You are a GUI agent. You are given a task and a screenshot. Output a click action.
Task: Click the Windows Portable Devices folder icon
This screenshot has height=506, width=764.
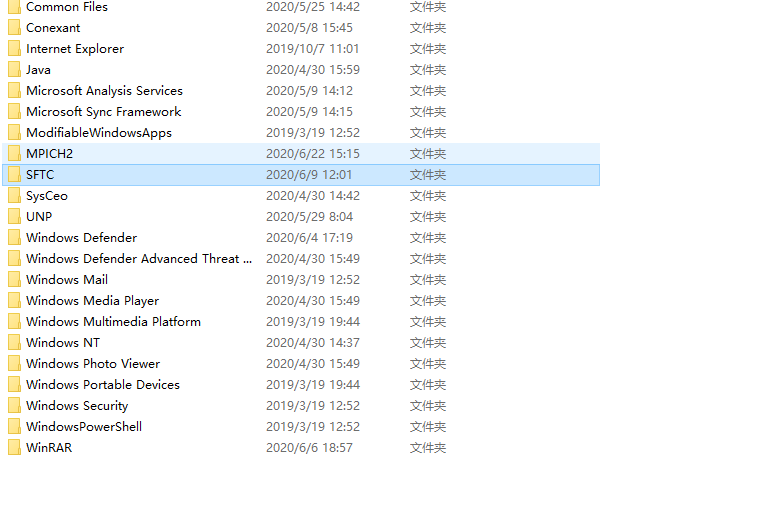[x=15, y=384]
